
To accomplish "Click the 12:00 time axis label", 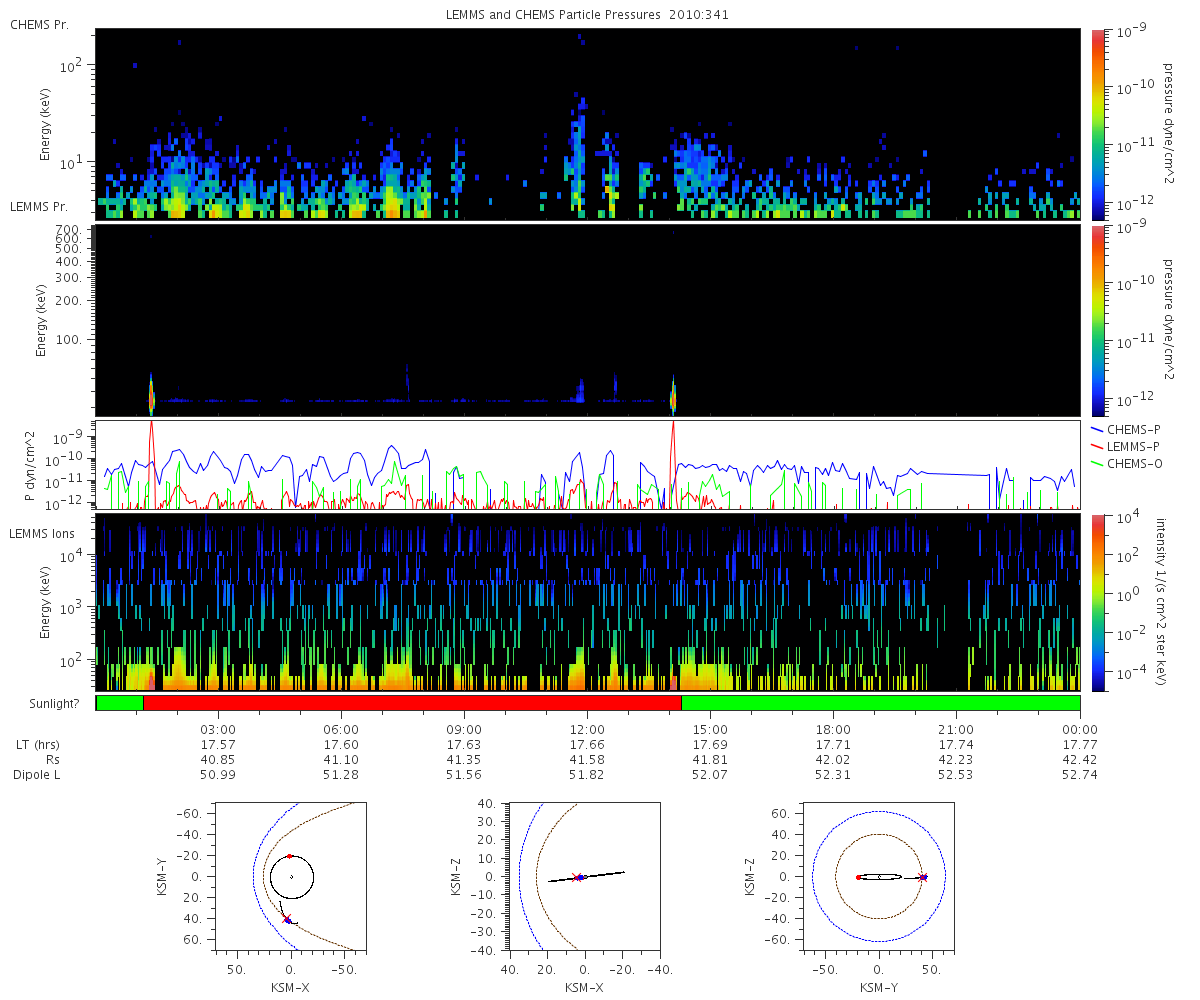I will 587,729.
